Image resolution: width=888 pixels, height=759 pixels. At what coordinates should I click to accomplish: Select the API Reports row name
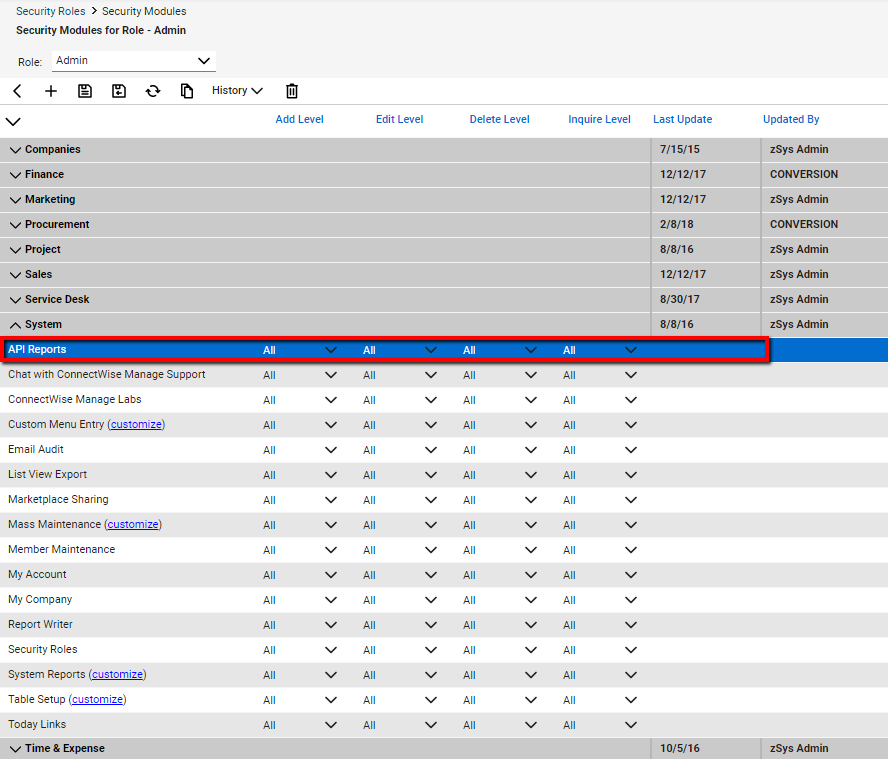(37, 349)
